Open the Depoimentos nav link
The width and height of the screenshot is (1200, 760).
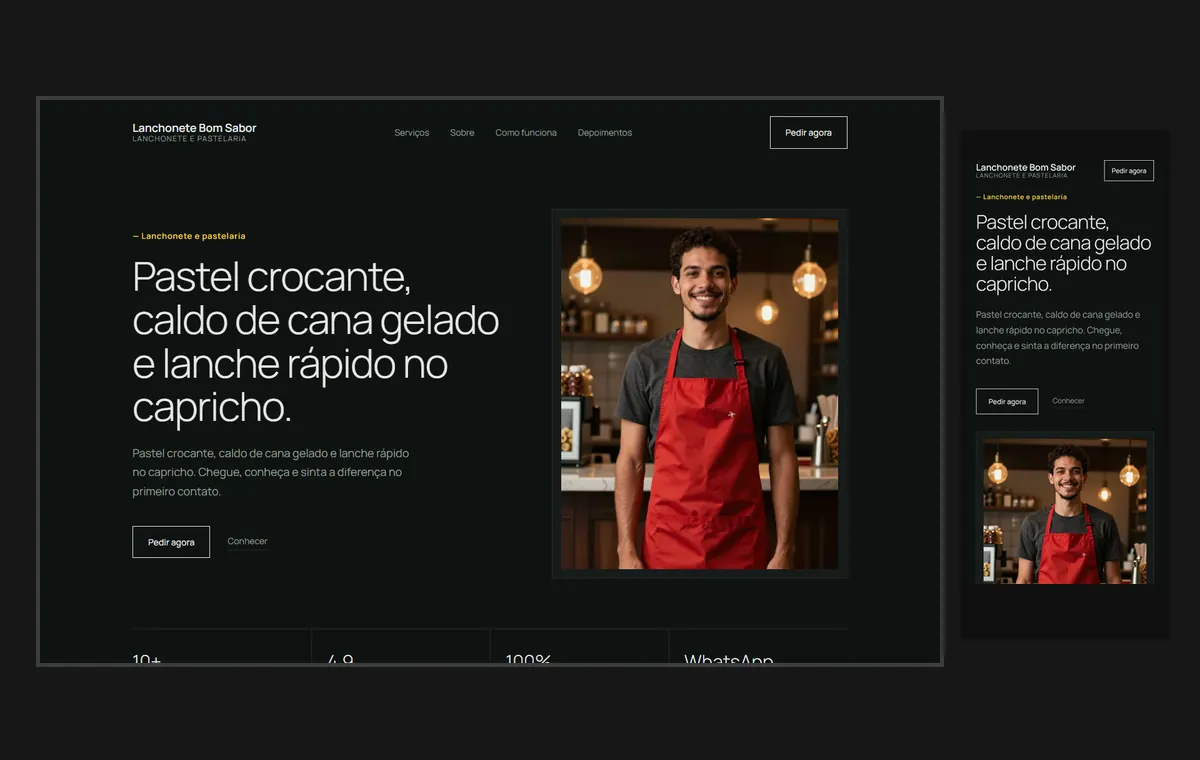point(605,133)
